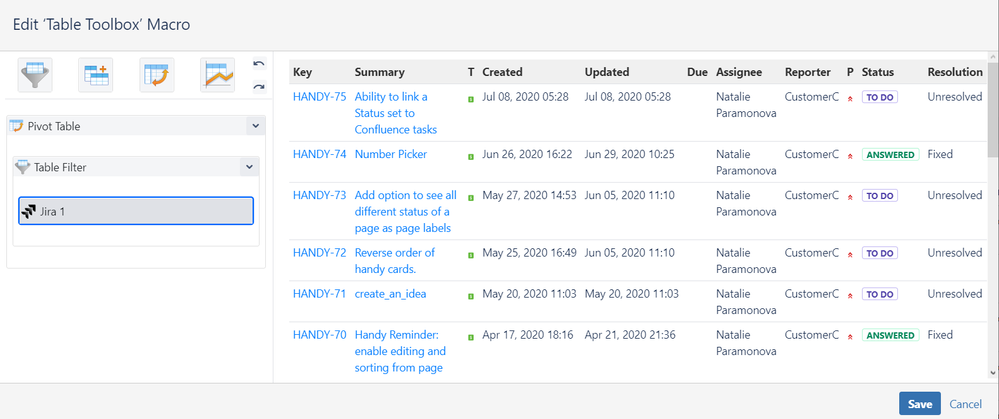Click 'Apr 21, 2020 21:36' updated date

click(x=630, y=334)
